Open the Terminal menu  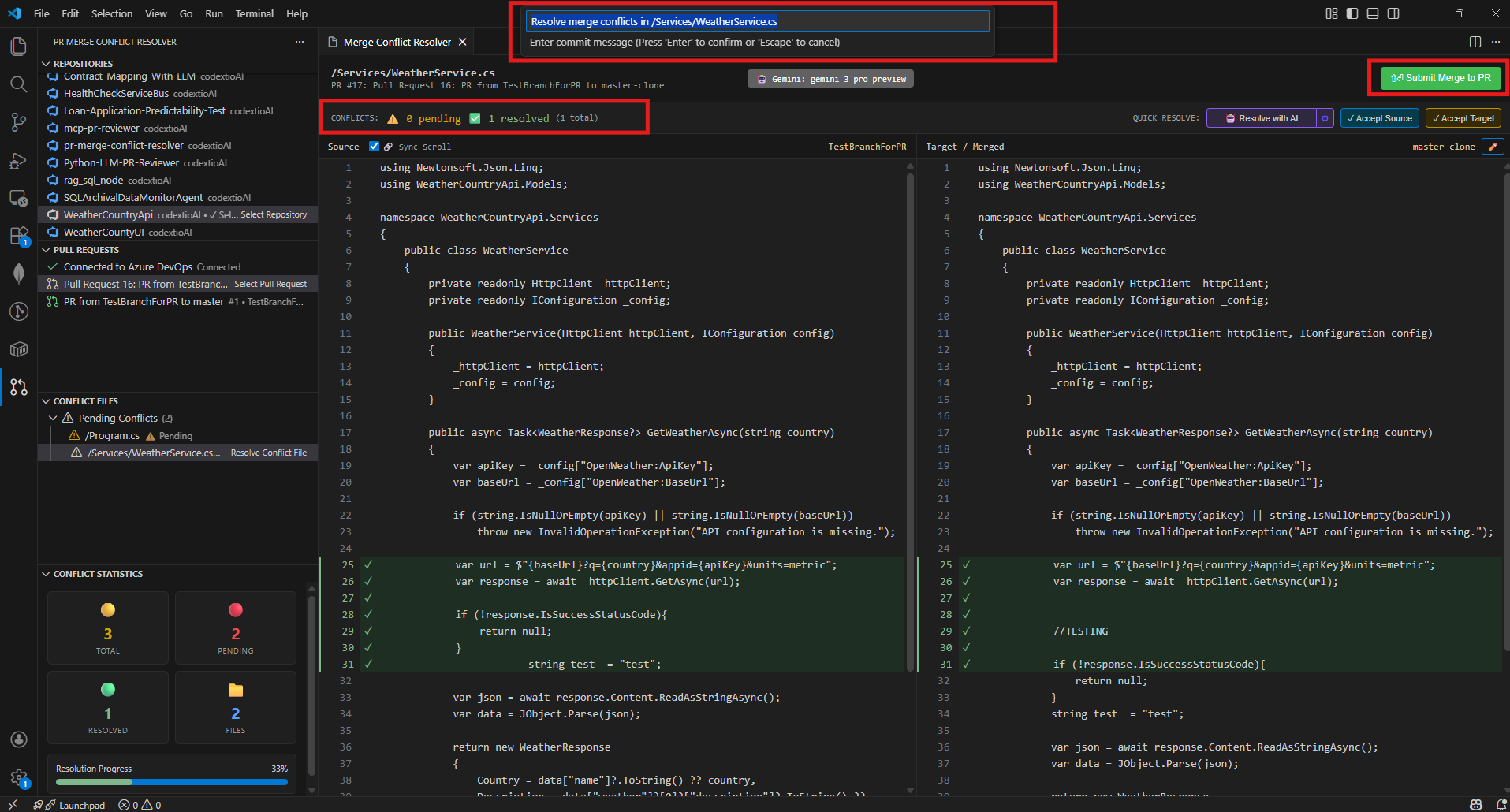(x=254, y=13)
